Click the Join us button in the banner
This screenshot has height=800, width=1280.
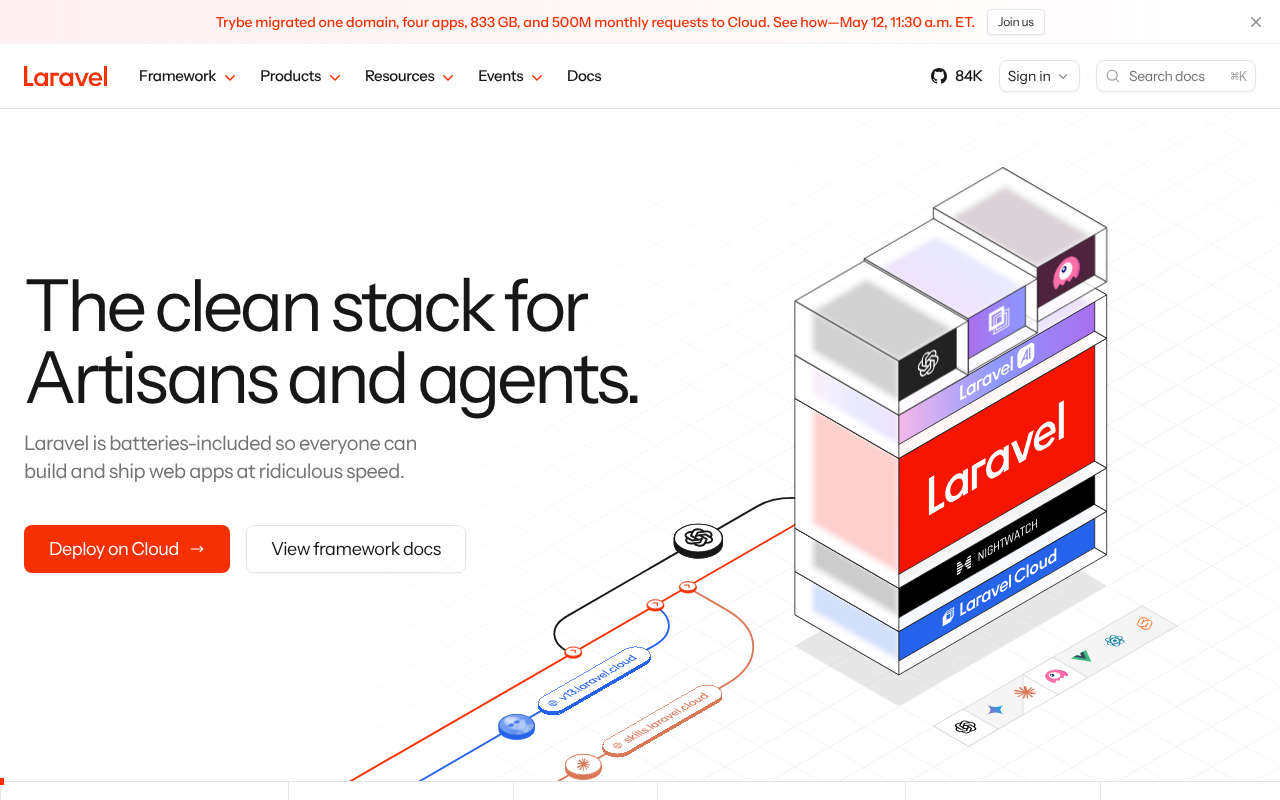pos(1016,22)
